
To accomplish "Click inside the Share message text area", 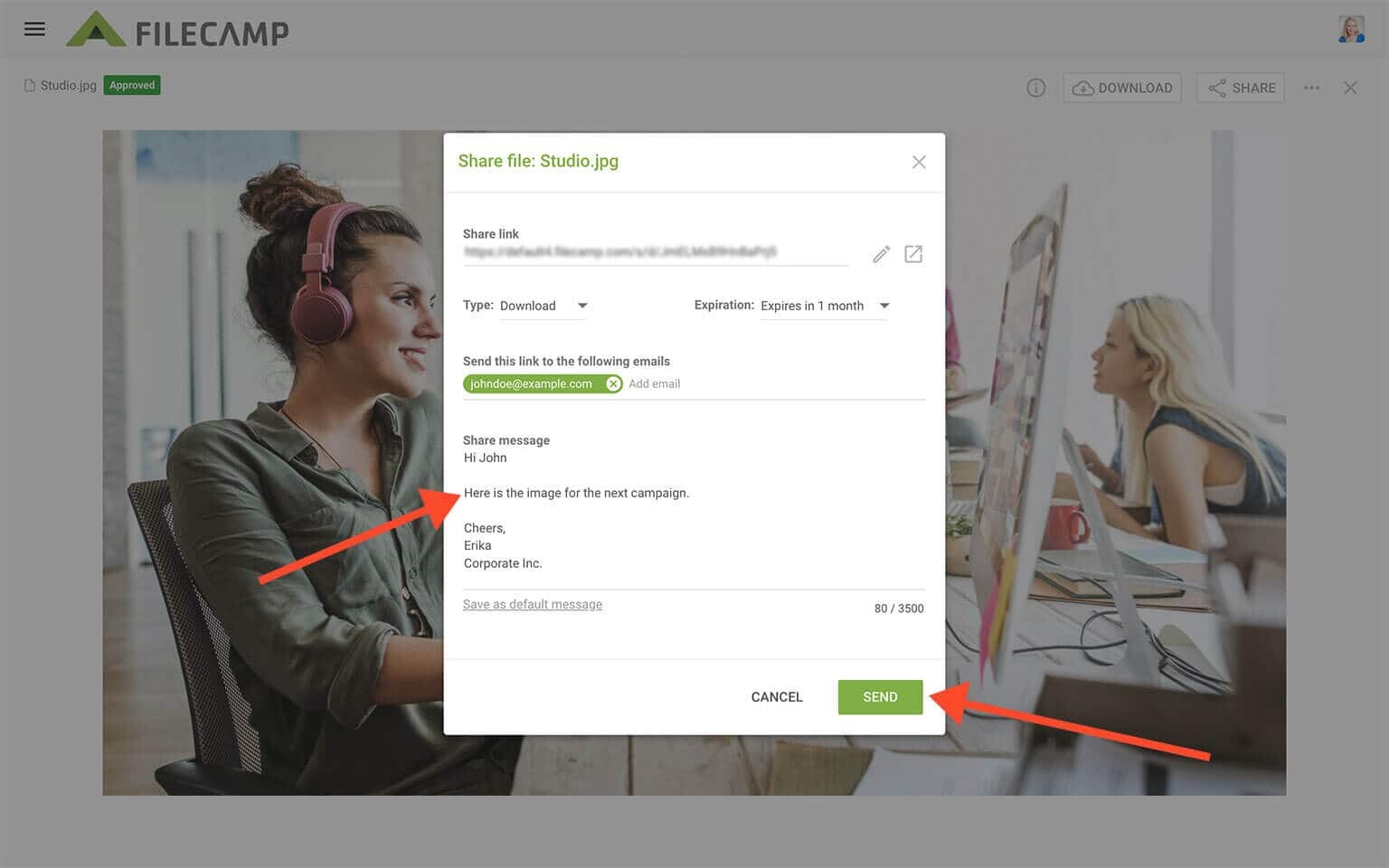I will pos(693,511).
